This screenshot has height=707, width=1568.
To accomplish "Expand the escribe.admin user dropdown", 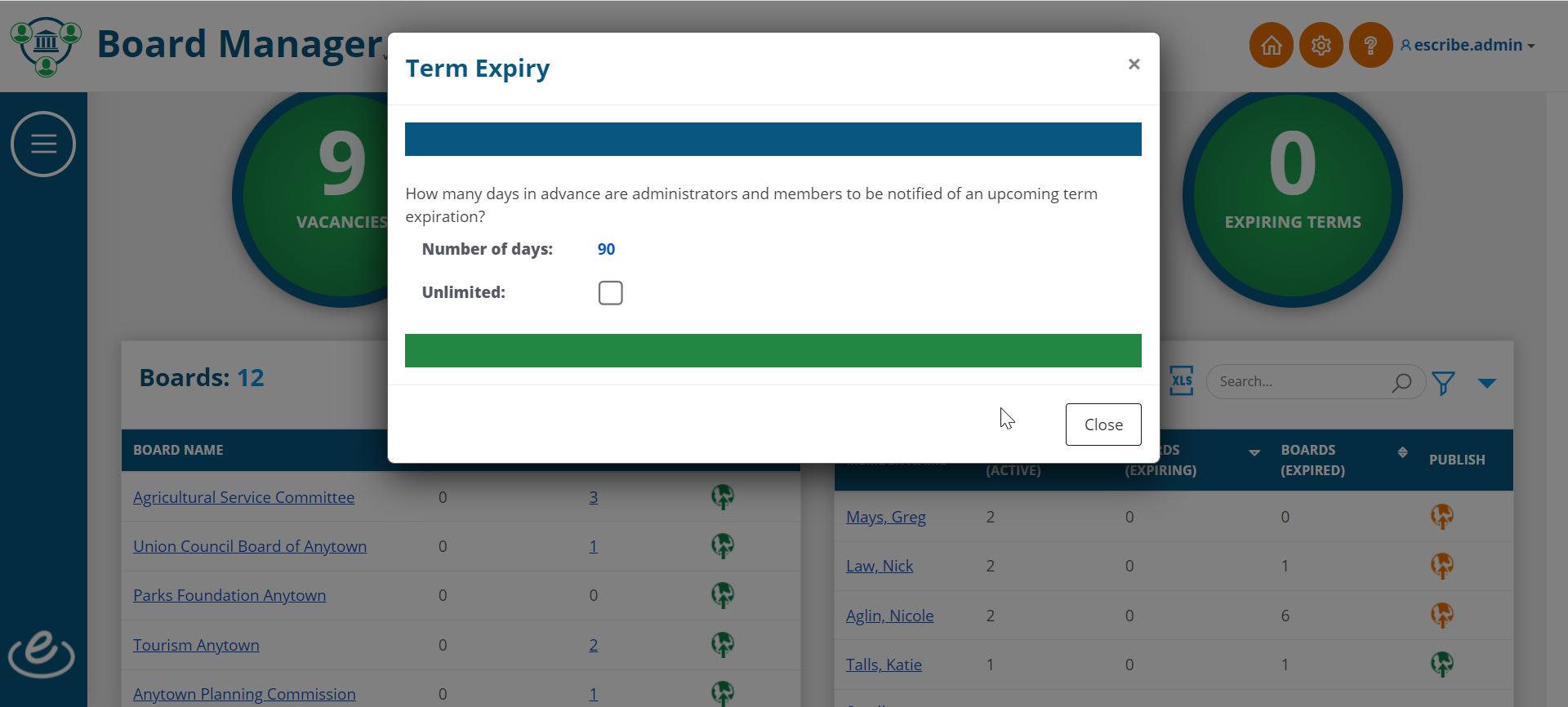I will (x=1468, y=45).
